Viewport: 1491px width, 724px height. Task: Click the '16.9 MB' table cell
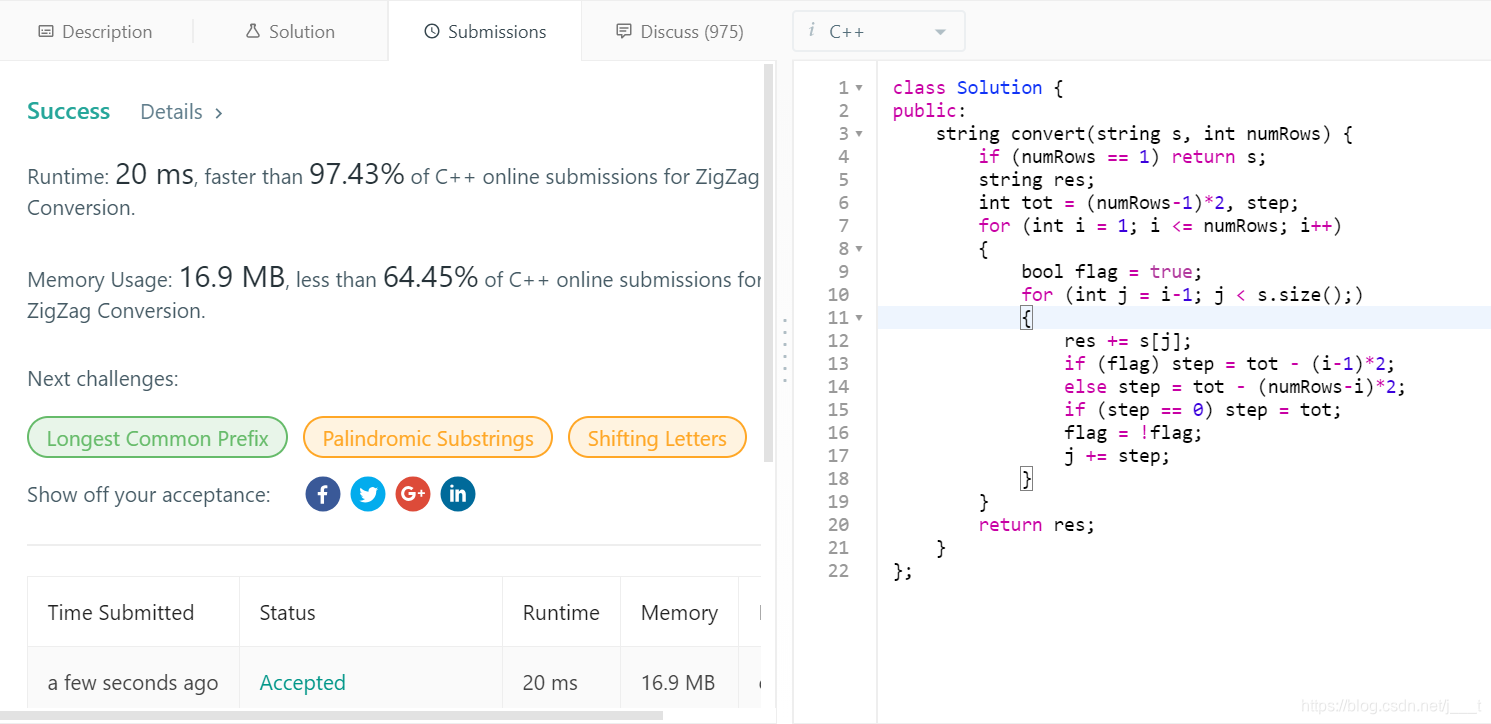coord(678,683)
